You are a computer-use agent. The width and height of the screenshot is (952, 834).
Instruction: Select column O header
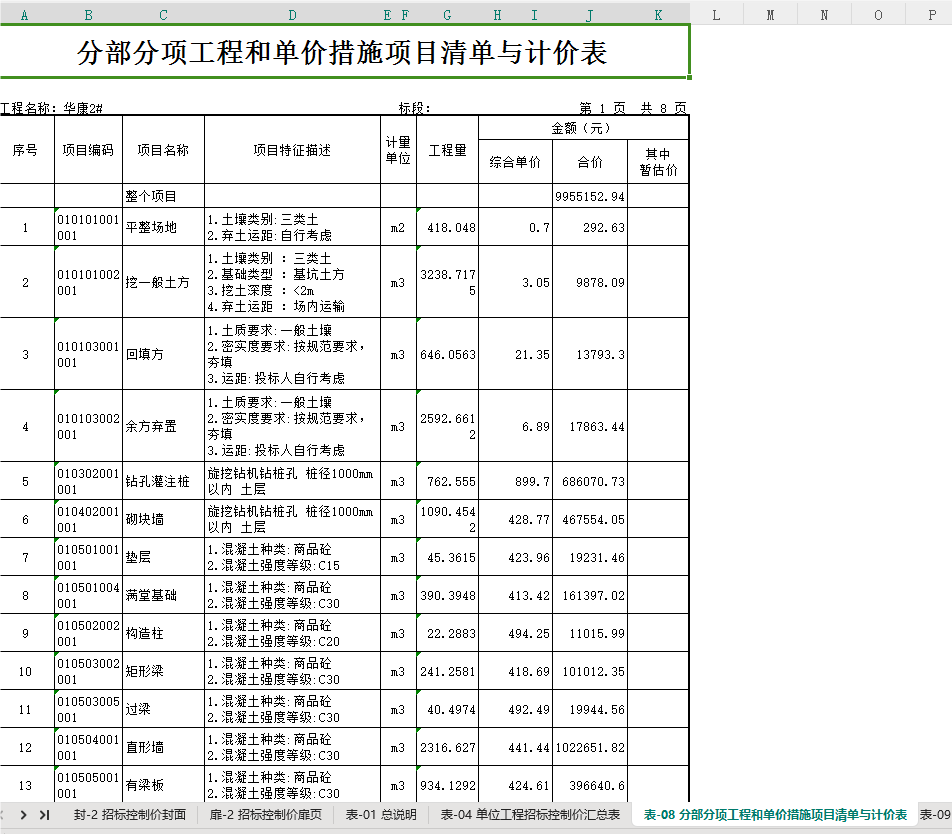pyautogui.click(x=878, y=15)
